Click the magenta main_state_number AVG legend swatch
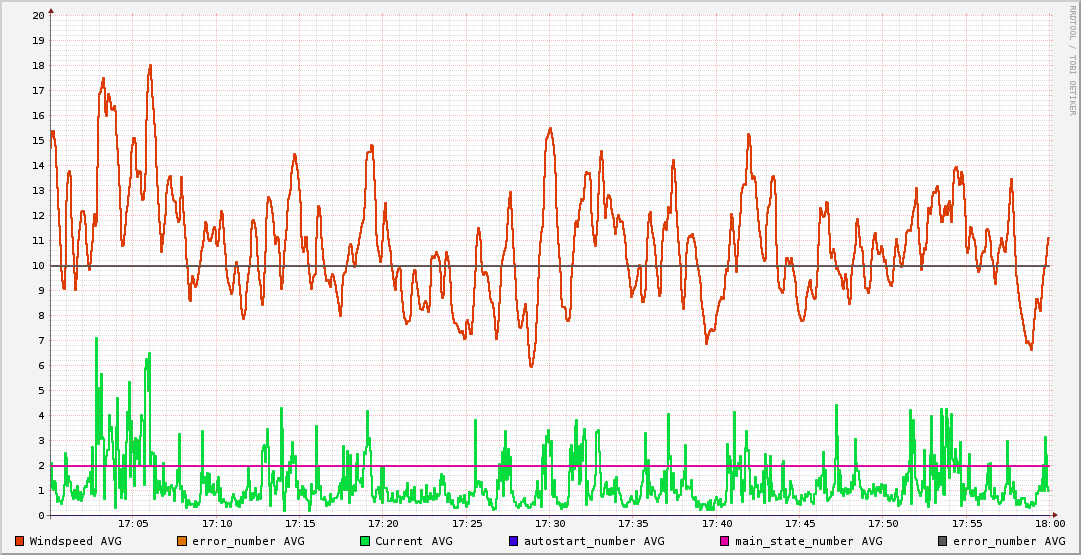Viewport: 1081px width, 555px height. pyautogui.click(x=725, y=541)
